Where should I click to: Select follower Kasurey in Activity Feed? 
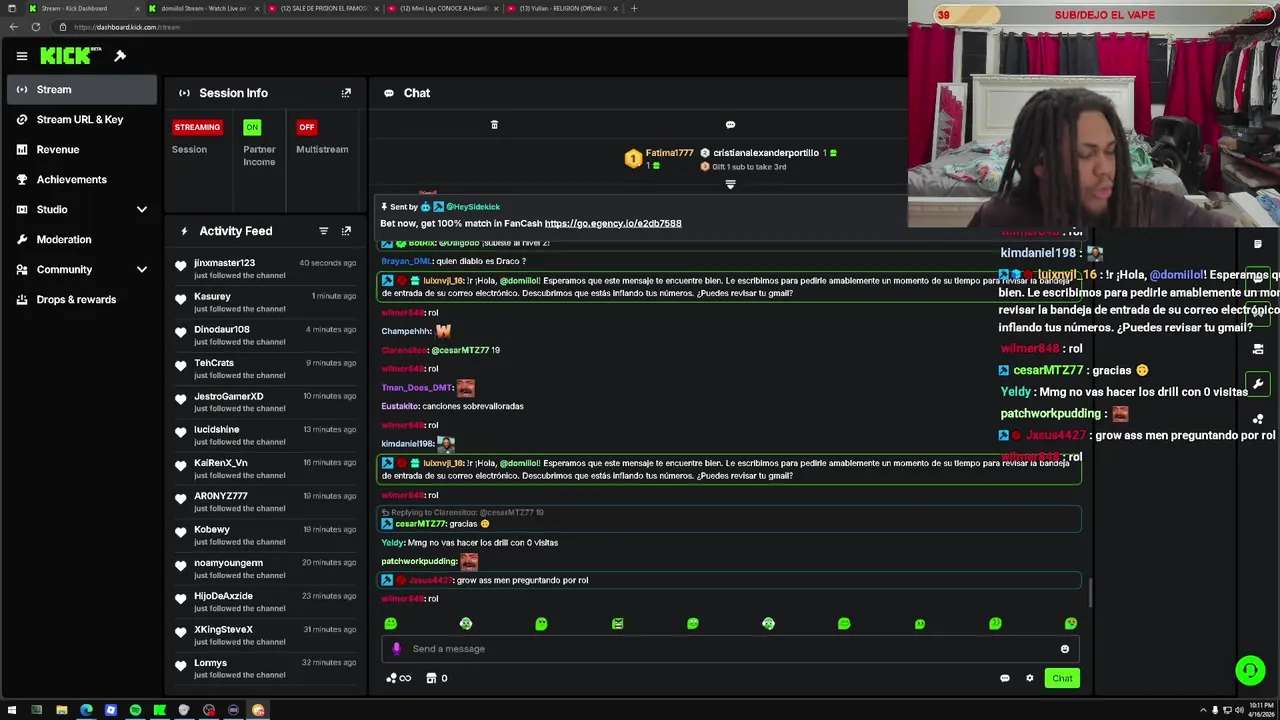212,297
